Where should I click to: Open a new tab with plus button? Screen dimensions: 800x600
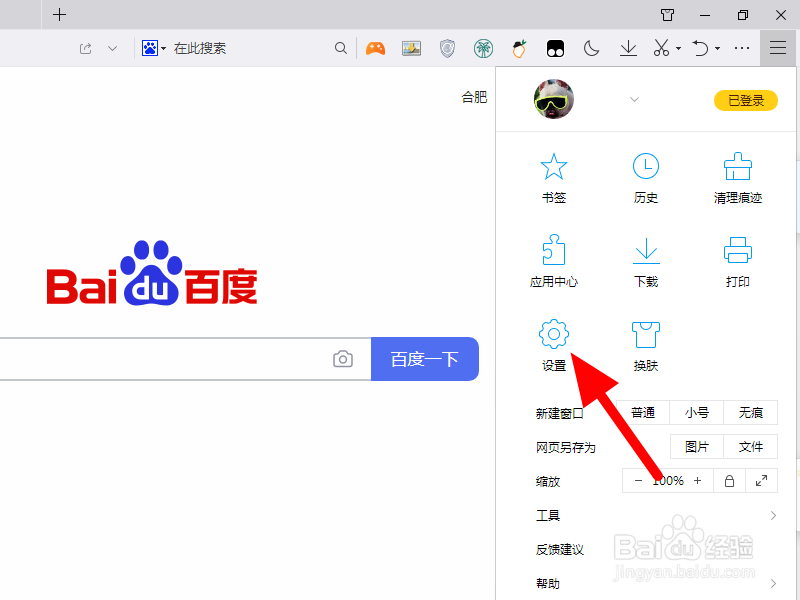point(60,15)
